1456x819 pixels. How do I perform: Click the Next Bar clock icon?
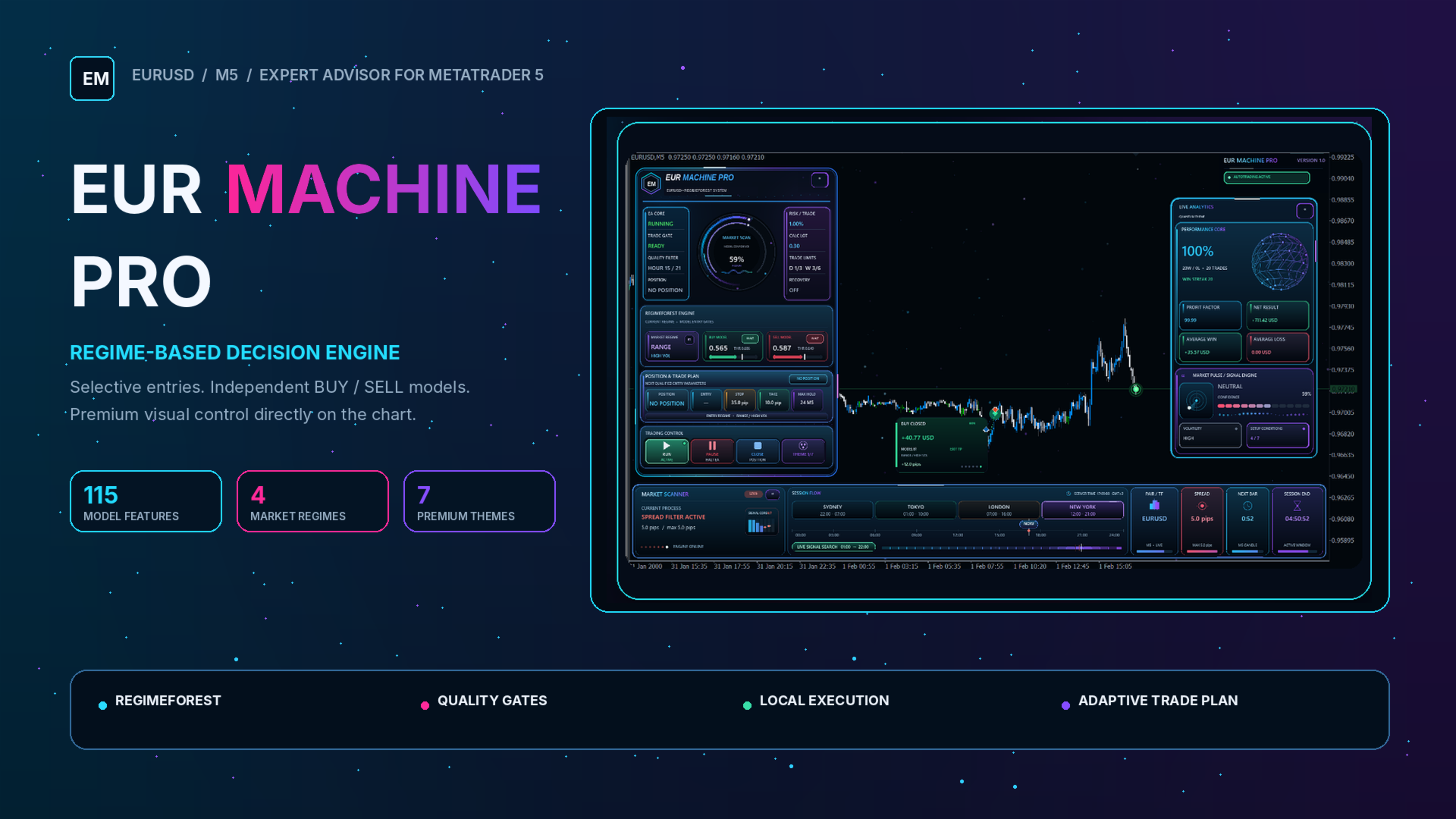tap(1247, 506)
